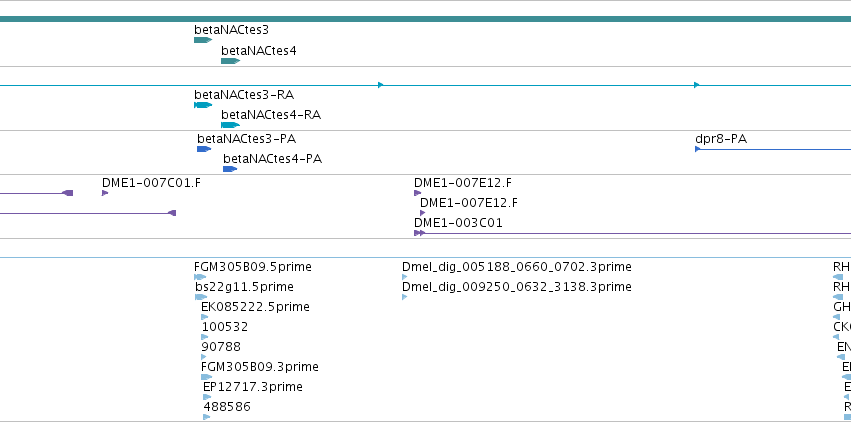Viewport: 851px width, 422px height.
Task: Click the DME1-007C01.F label text
Action: point(151,183)
